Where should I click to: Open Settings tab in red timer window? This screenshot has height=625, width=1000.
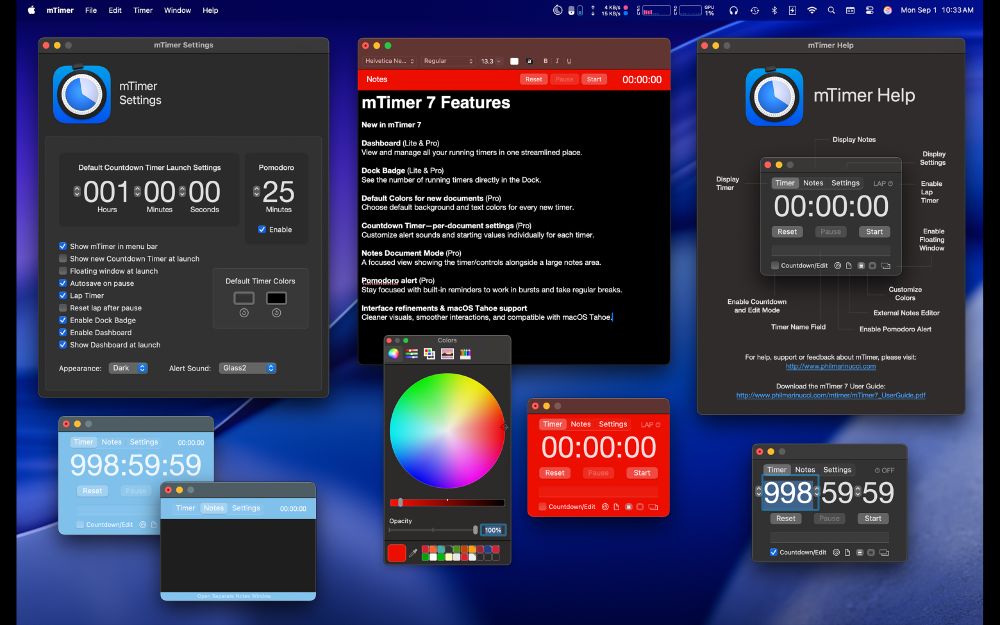613,424
